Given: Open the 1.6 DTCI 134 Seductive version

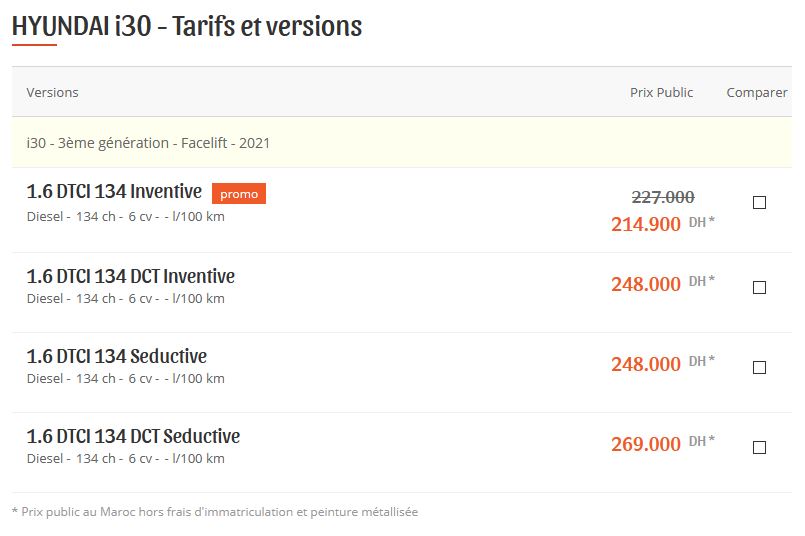Looking at the screenshot, I should point(117,356).
